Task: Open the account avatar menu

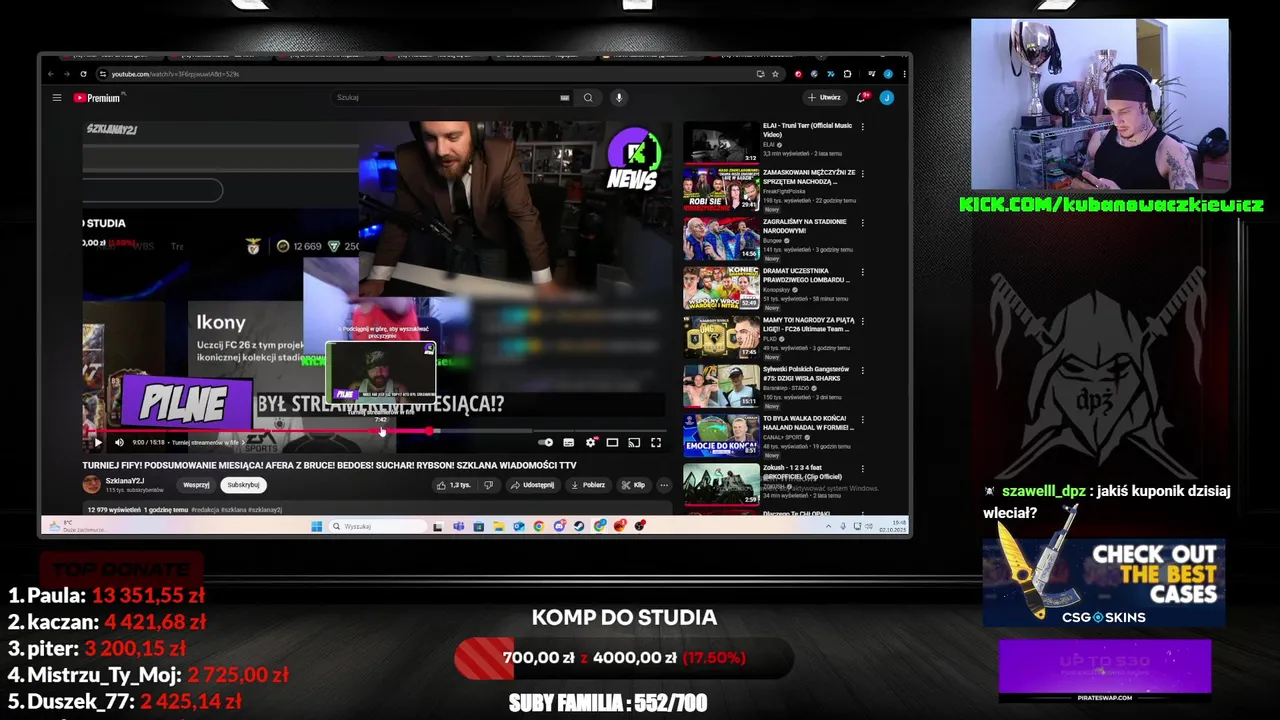Action: pos(886,98)
